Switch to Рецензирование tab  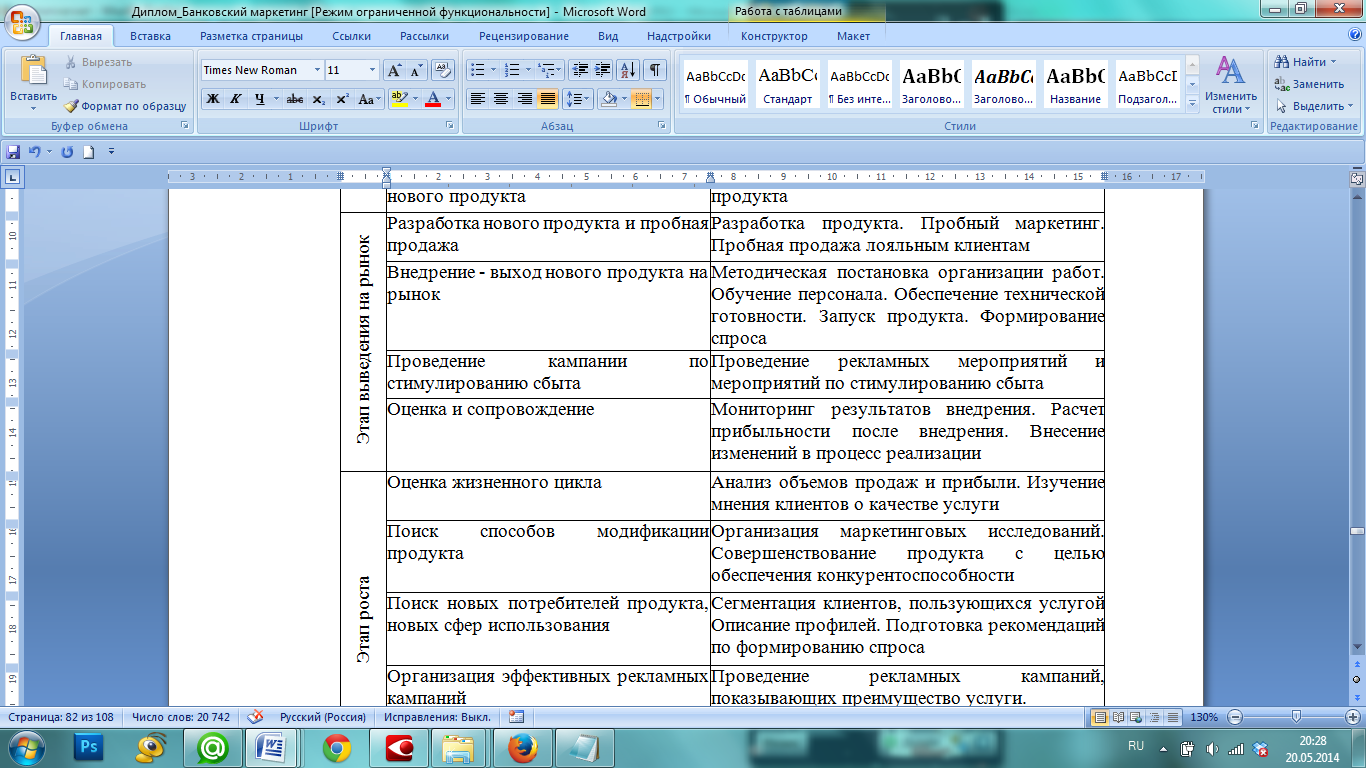[523, 36]
